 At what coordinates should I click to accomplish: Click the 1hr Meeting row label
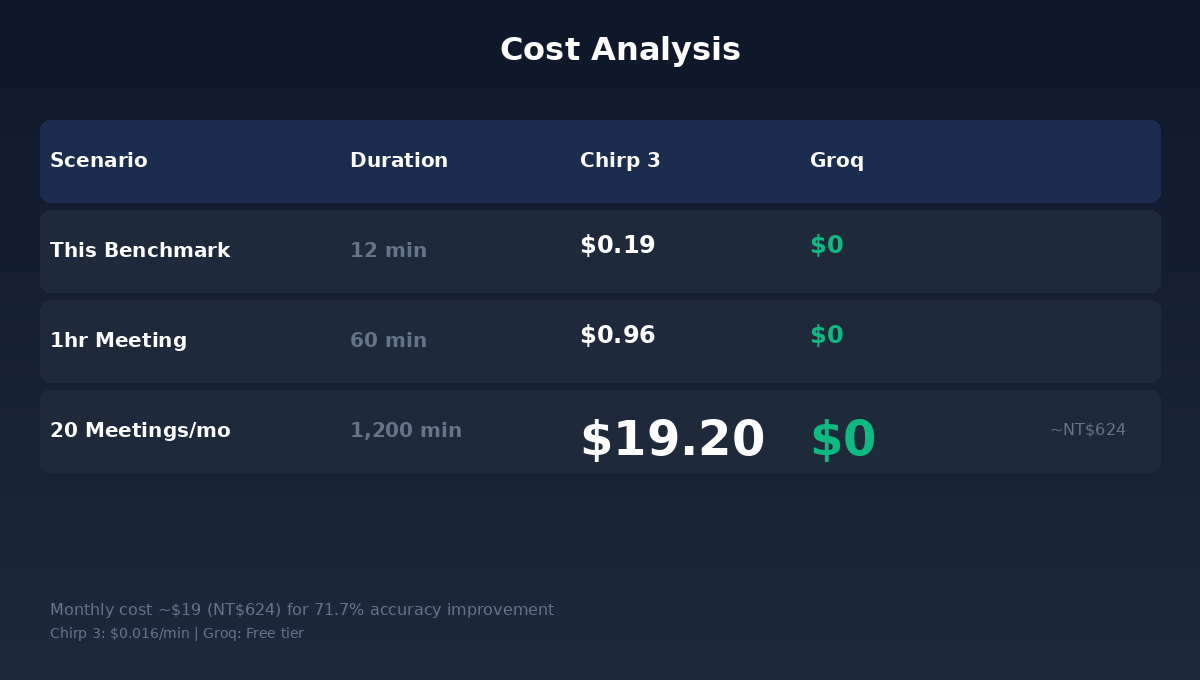point(118,341)
